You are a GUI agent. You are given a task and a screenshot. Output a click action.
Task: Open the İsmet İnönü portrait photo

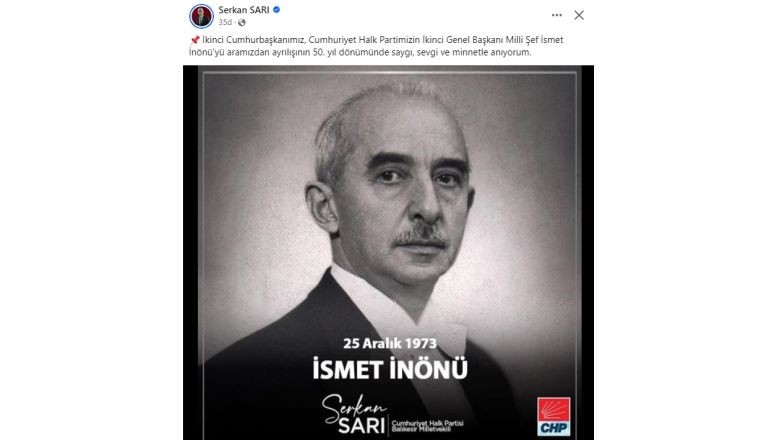(x=389, y=253)
